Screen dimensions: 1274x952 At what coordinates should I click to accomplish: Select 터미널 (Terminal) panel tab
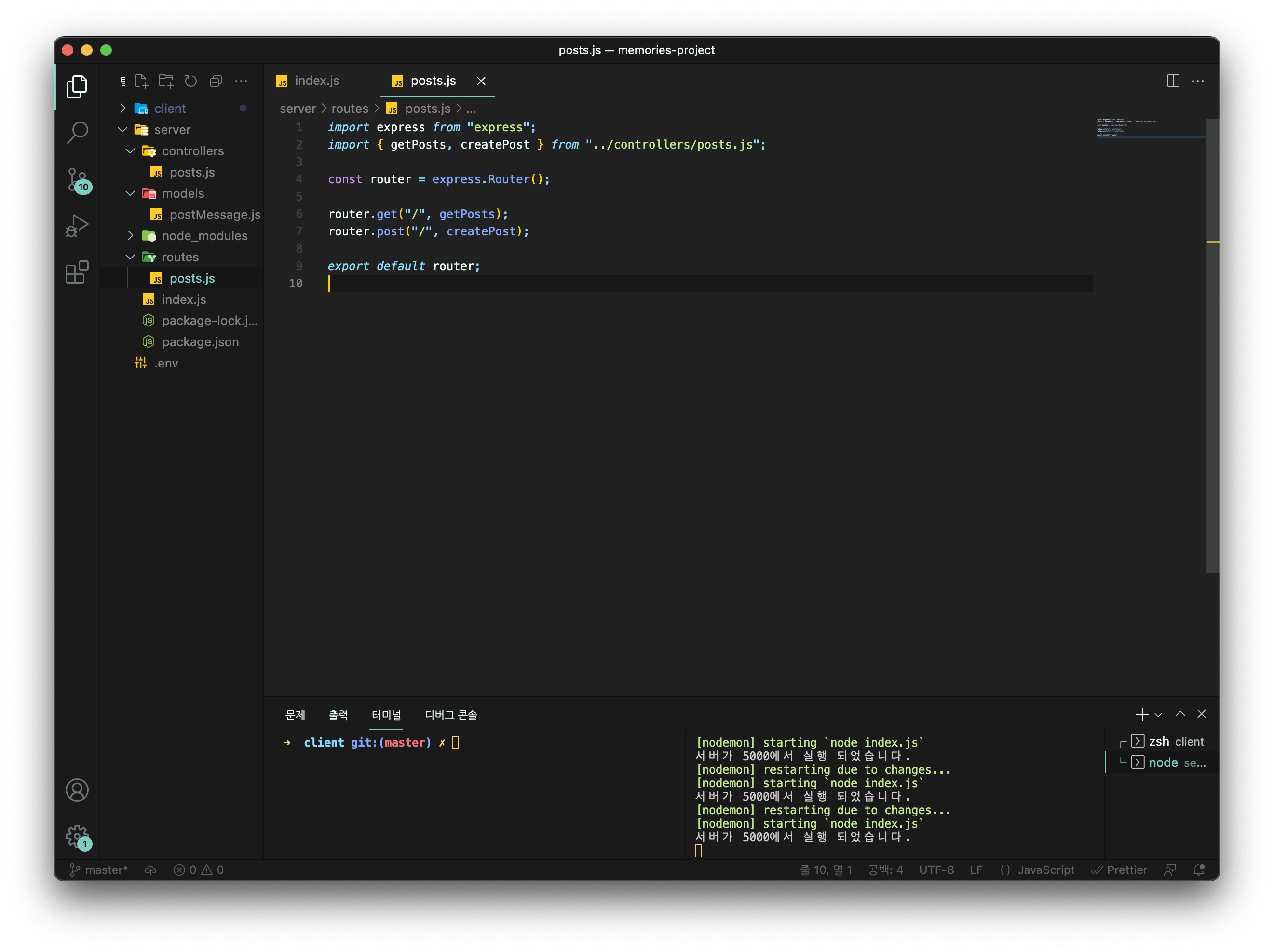[386, 715]
